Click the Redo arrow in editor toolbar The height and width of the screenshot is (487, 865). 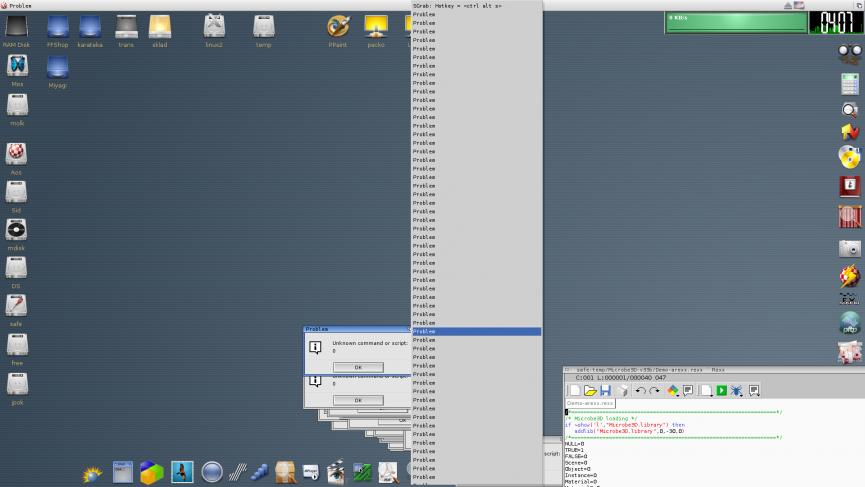point(655,390)
